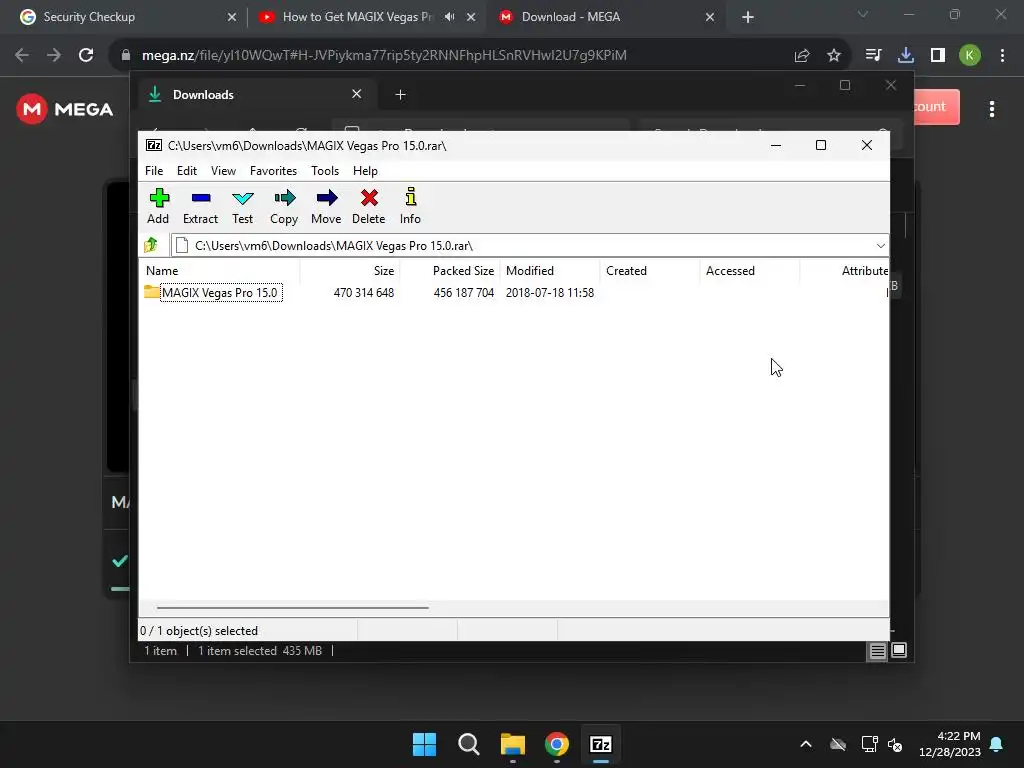Viewport: 1024px width, 768px height.
Task: Click the Add button in 7-Zip toolbar
Action: (158, 206)
